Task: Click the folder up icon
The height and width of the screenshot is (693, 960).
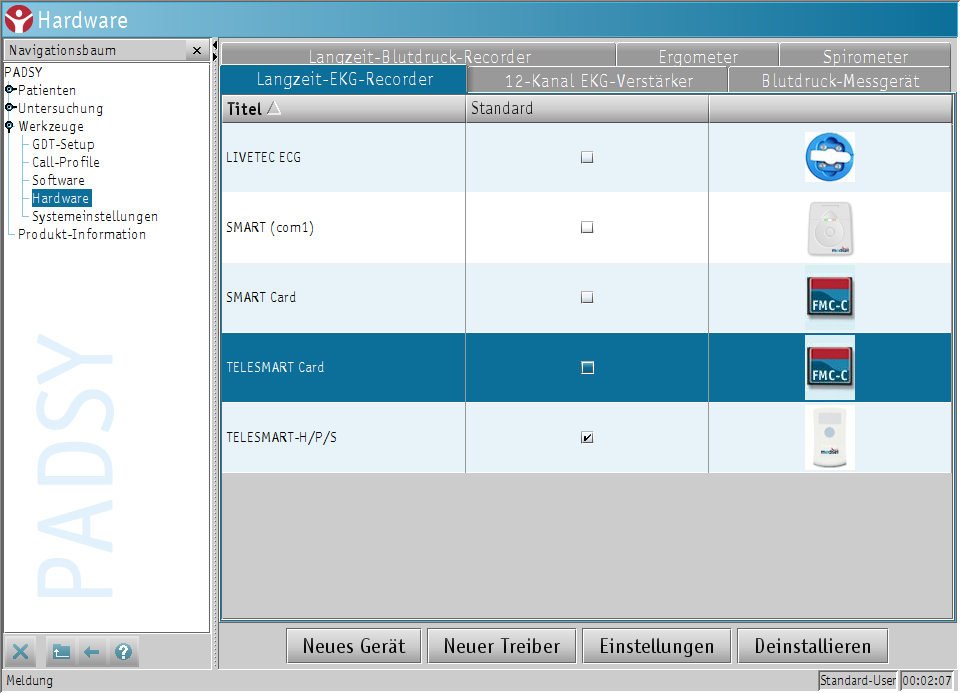Action: tap(61, 652)
